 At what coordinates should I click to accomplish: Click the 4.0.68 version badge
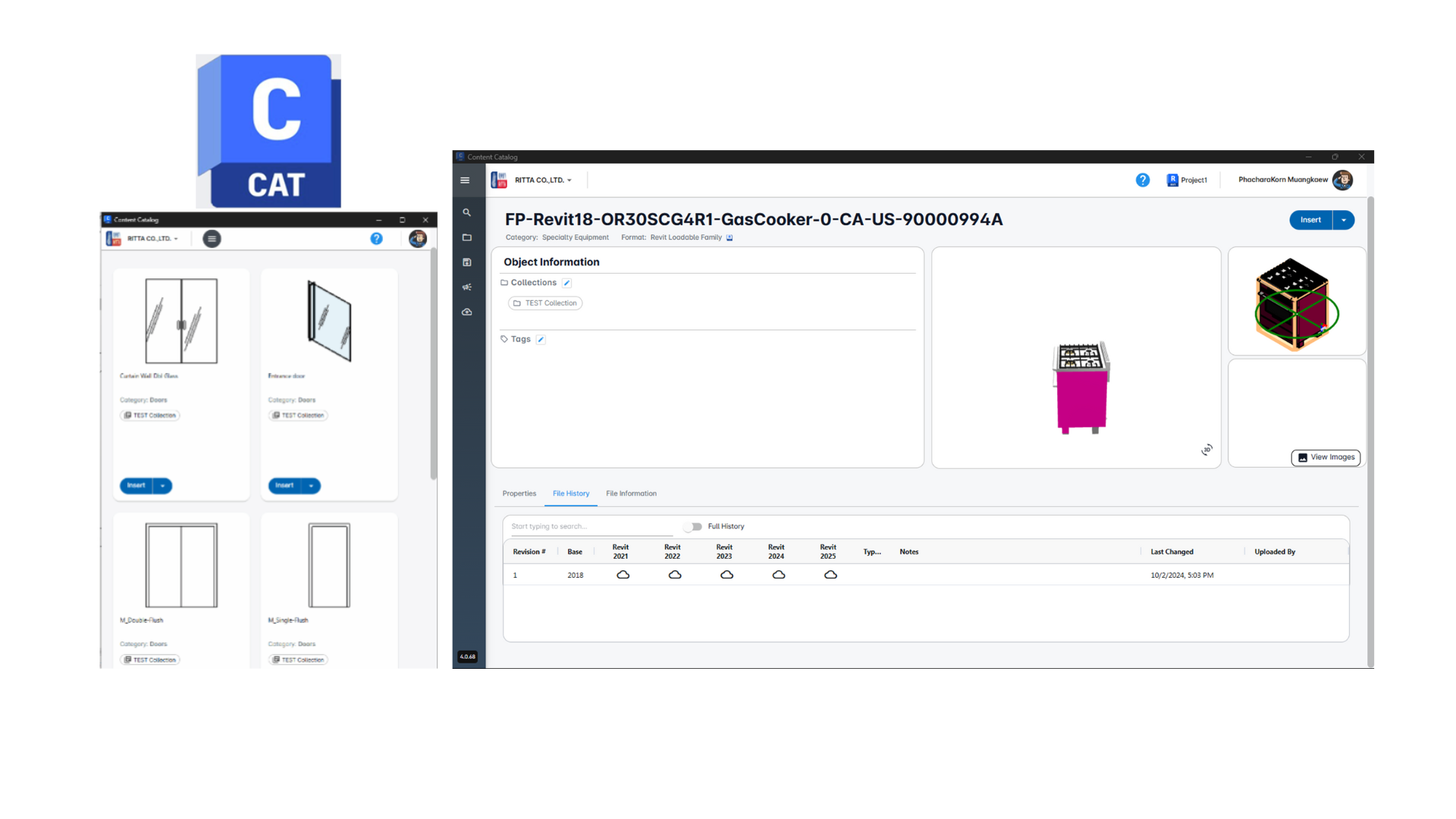tap(468, 657)
